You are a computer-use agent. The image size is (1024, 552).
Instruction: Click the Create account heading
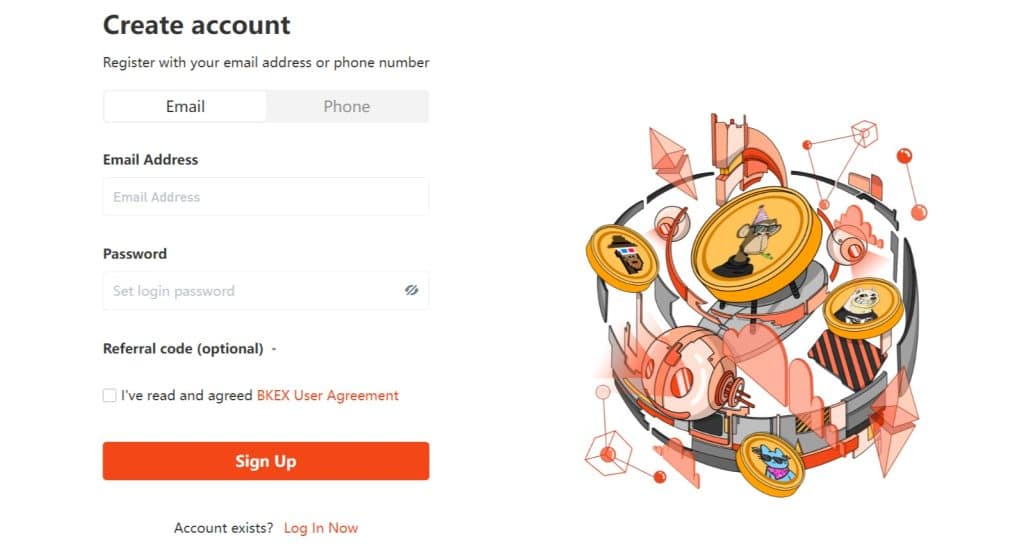[197, 25]
